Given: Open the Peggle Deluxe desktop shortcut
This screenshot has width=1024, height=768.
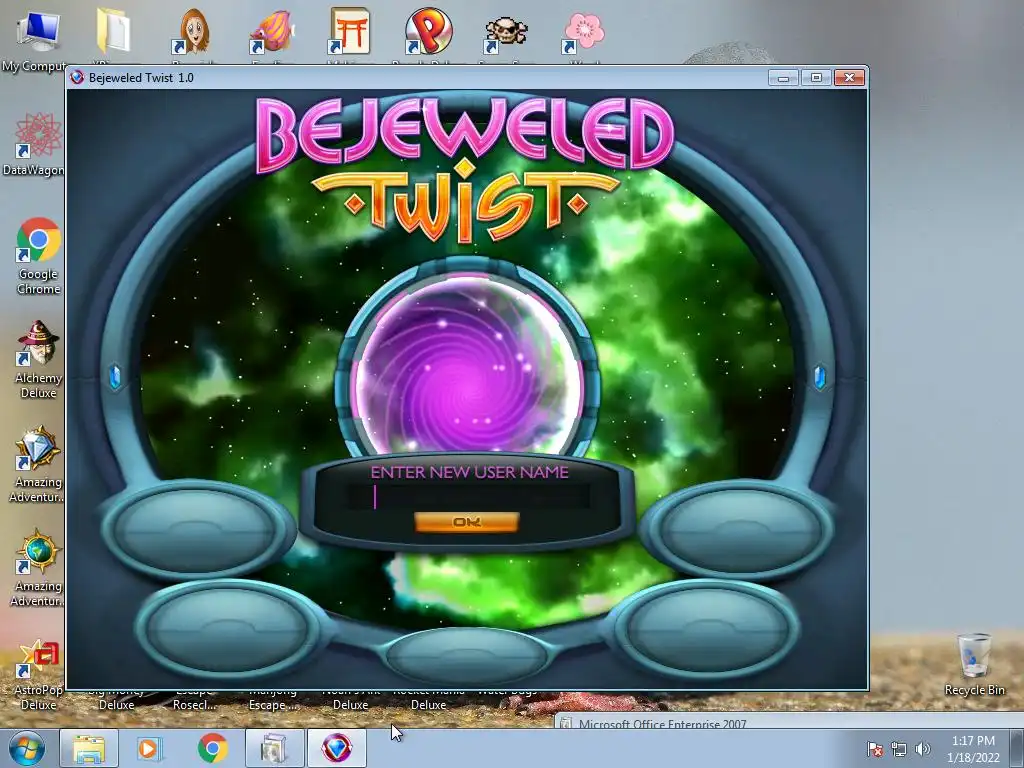Looking at the screenshot, I should coord(428,31).
